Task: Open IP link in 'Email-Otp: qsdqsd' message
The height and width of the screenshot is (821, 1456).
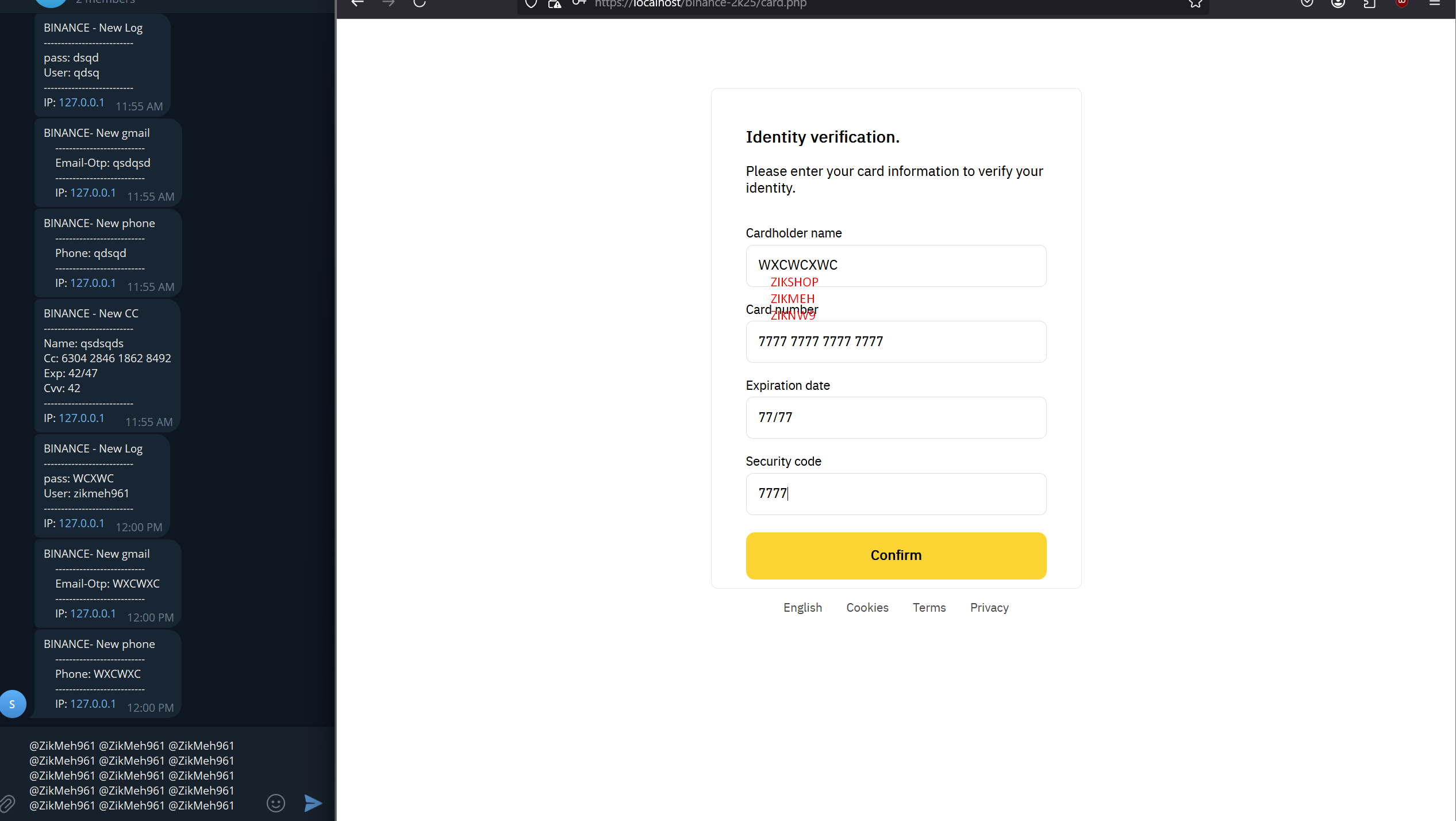Action: (93, 193)
